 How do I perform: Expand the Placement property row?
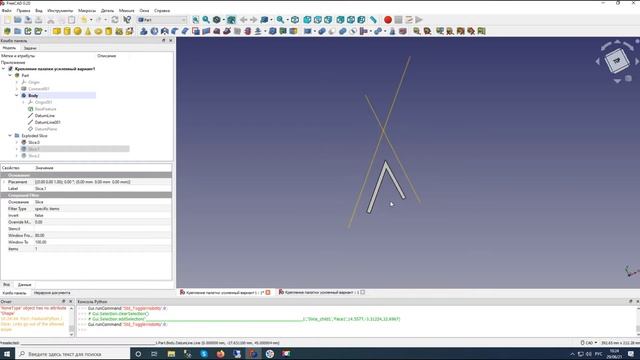(4, 182)
